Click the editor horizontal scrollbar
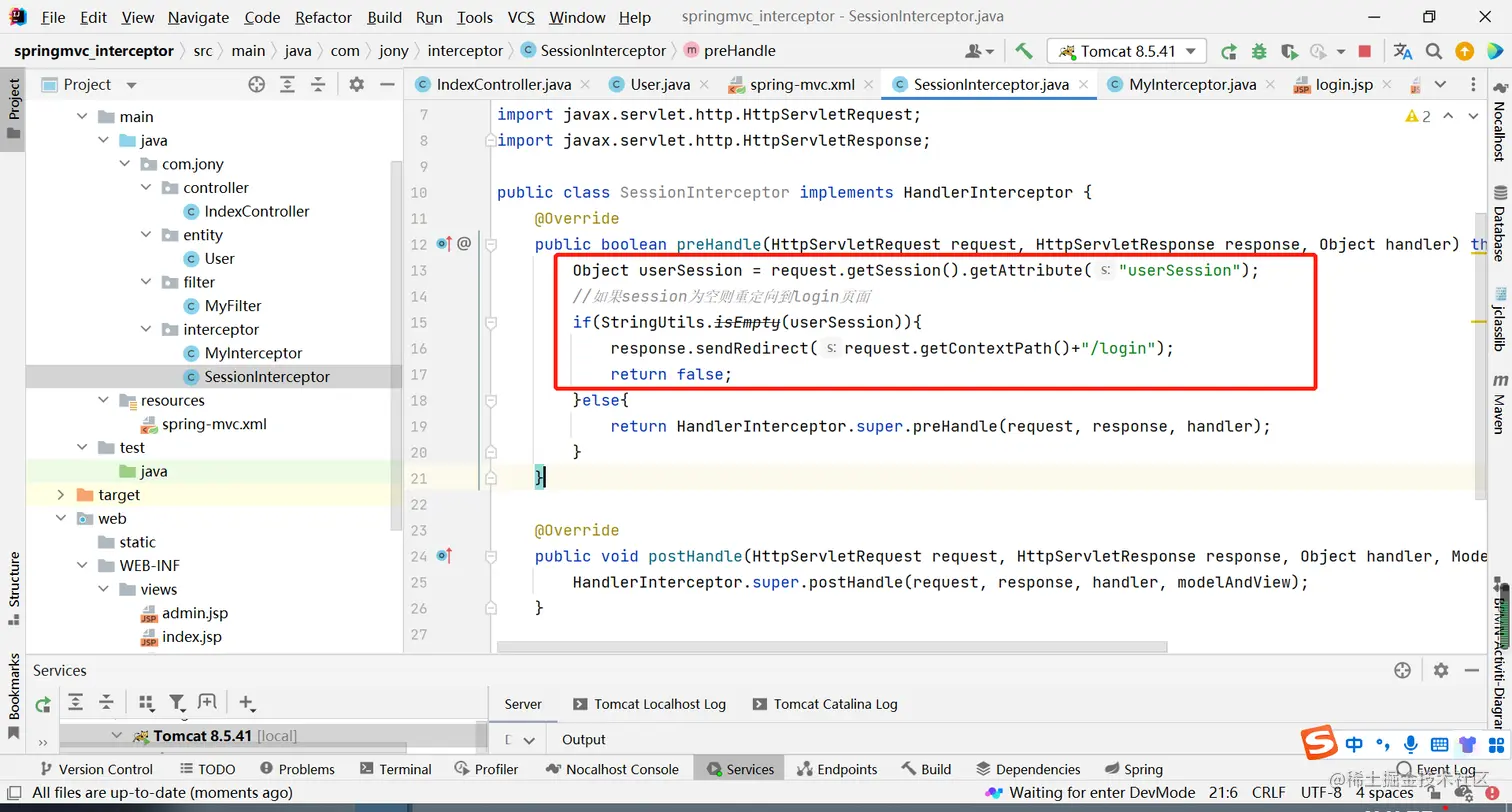This screenshot has height=812, width=1512. click(x=832, y=647)
